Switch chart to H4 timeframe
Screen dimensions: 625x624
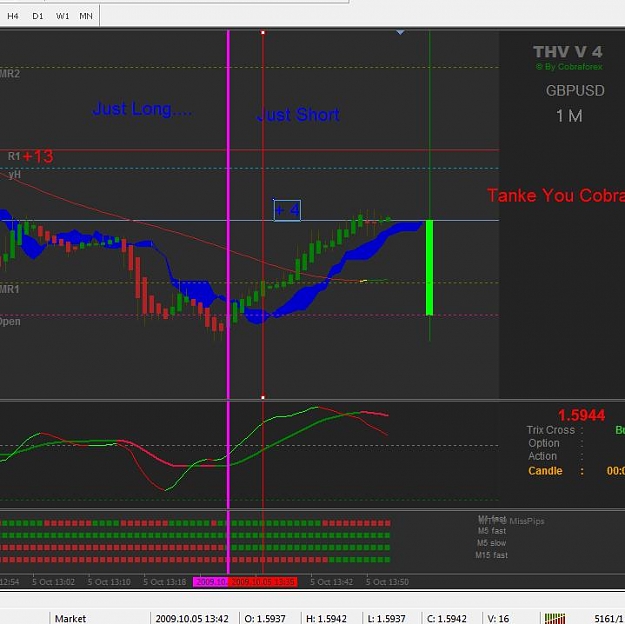coord(13,16)
